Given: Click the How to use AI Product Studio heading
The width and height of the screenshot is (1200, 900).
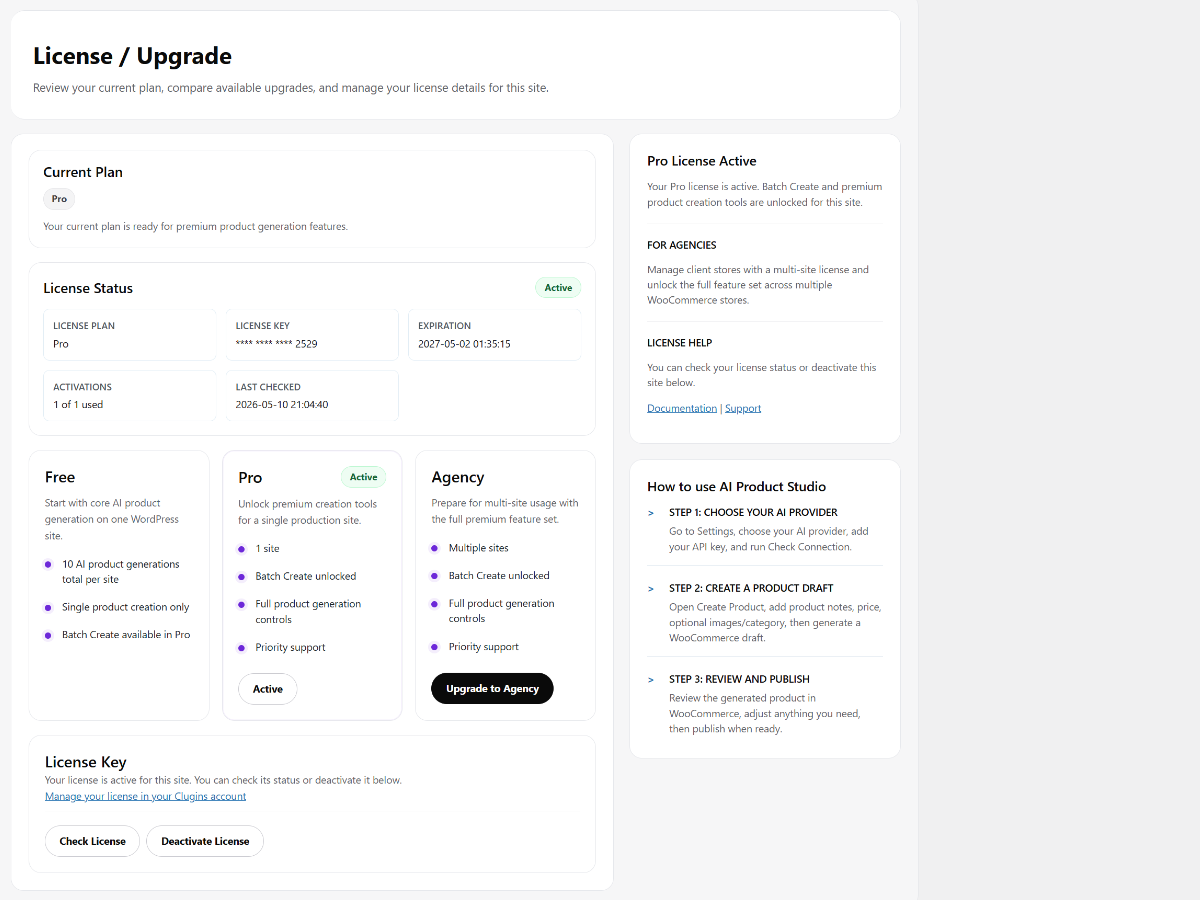Looking at the screenshot, I should click(x=737, y=487).
